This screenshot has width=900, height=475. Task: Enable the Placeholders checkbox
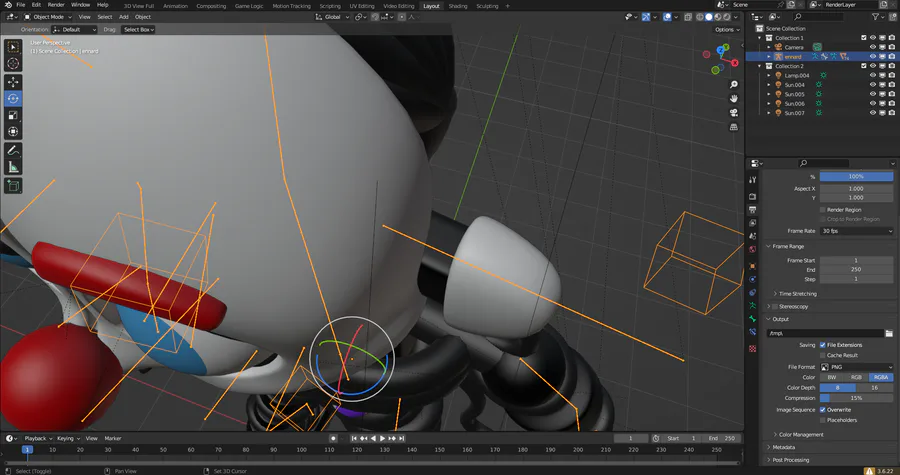point(823,421)
